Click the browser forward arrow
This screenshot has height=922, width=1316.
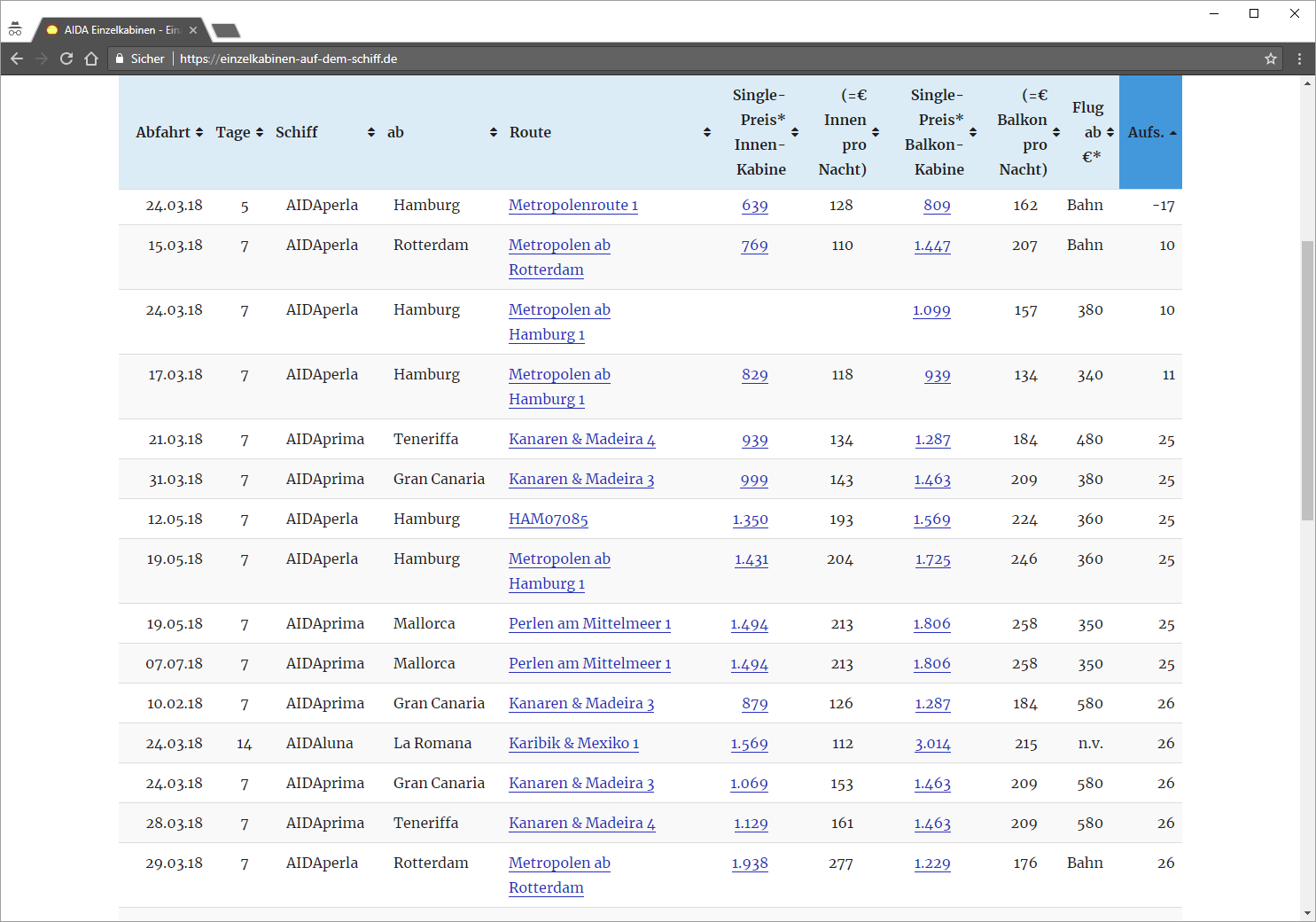[x=42, y=59]
